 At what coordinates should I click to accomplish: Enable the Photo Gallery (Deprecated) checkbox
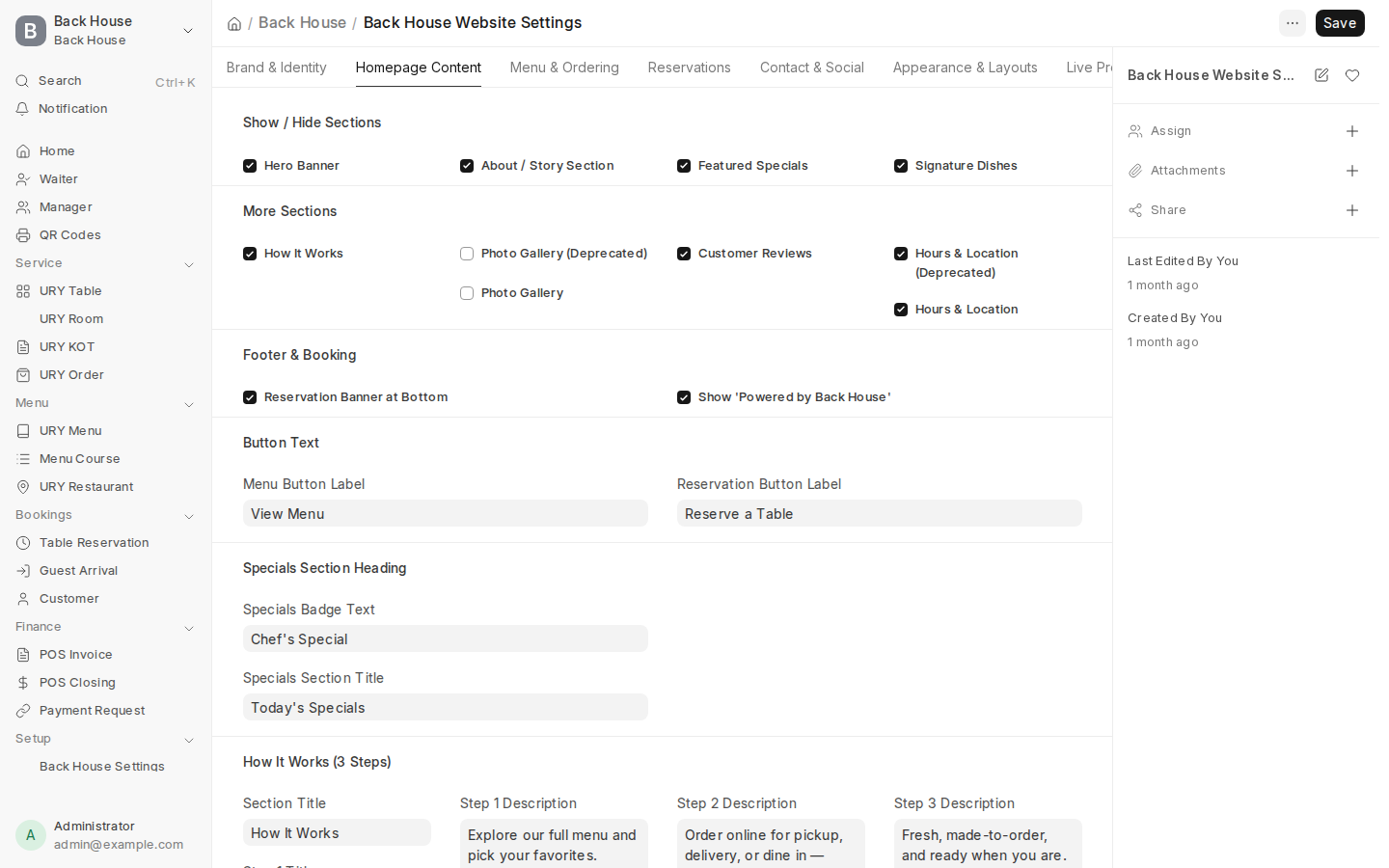tap(467, 254)
